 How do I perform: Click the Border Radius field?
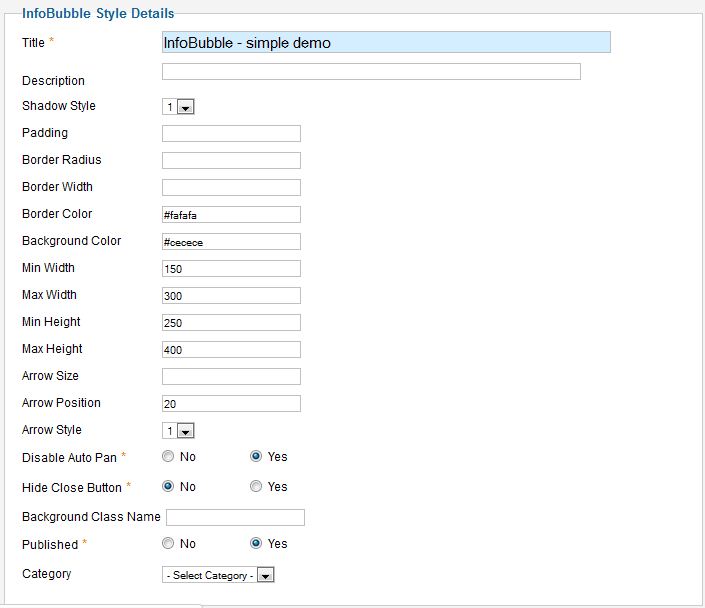tap(230, 160)
